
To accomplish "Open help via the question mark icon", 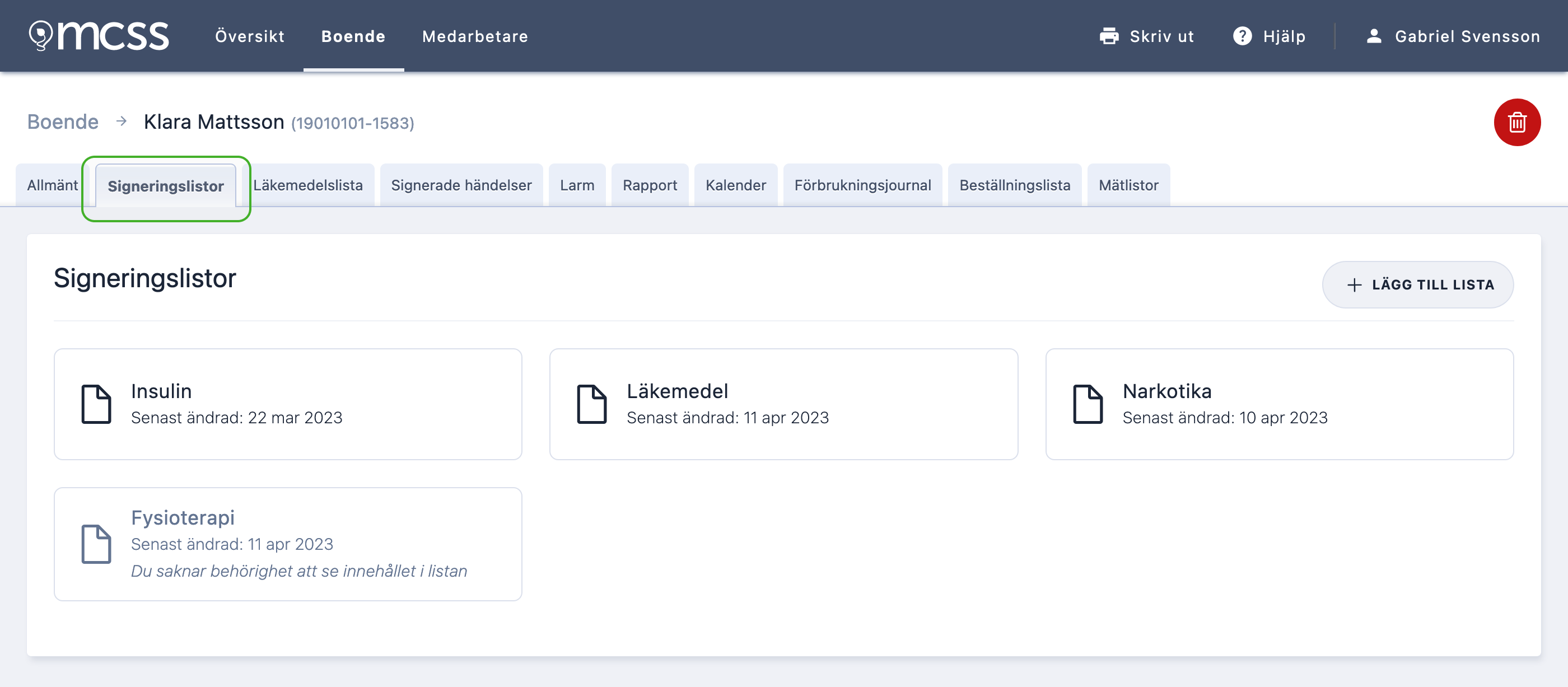I will (x=1243, y=36).
